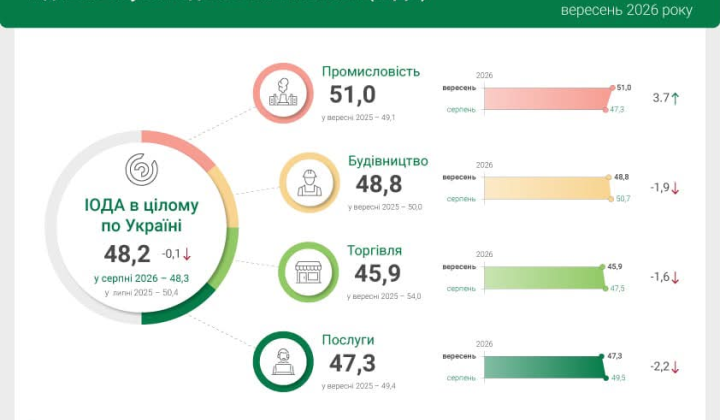The width and height of the screenshot is (720, 420).
Task: Click the 3.7 industry change value
Action: pos(661,98)
